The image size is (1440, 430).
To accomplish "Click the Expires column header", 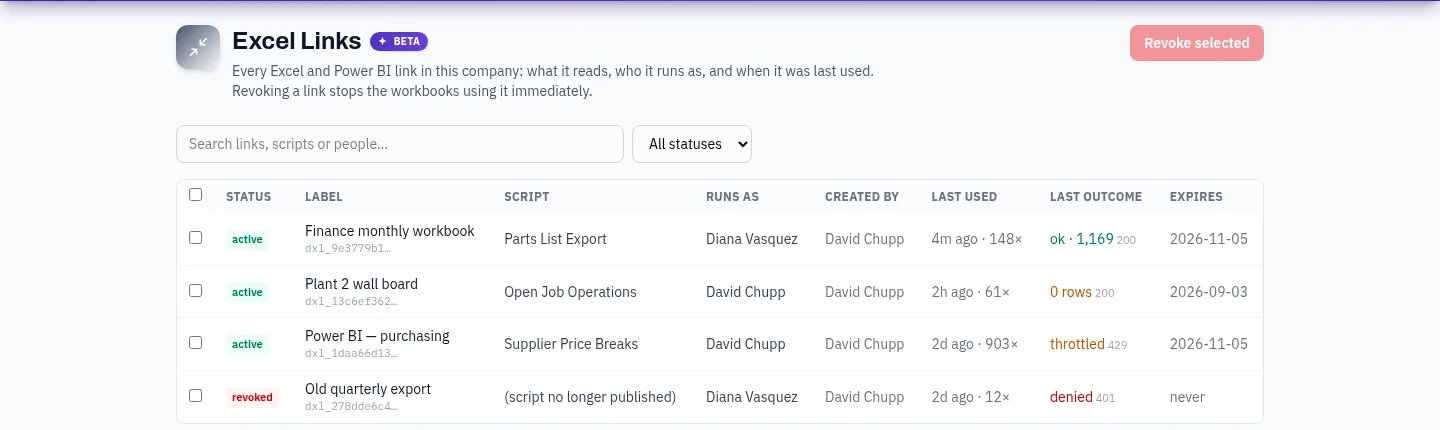I will coord(1196,197).
